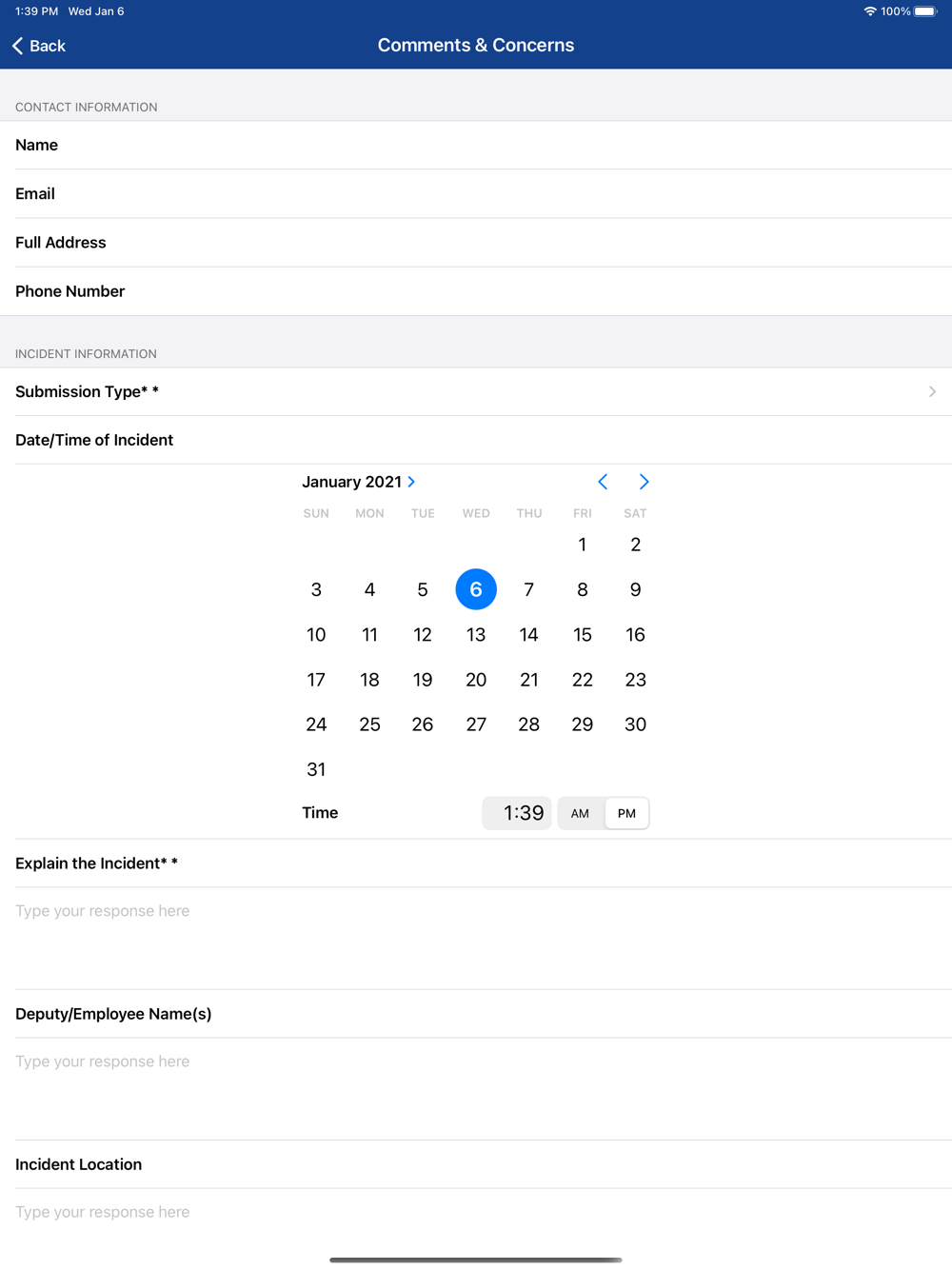Select January 2 on the calendar
Screen dimensions: 952x1270
pos(636,545)
